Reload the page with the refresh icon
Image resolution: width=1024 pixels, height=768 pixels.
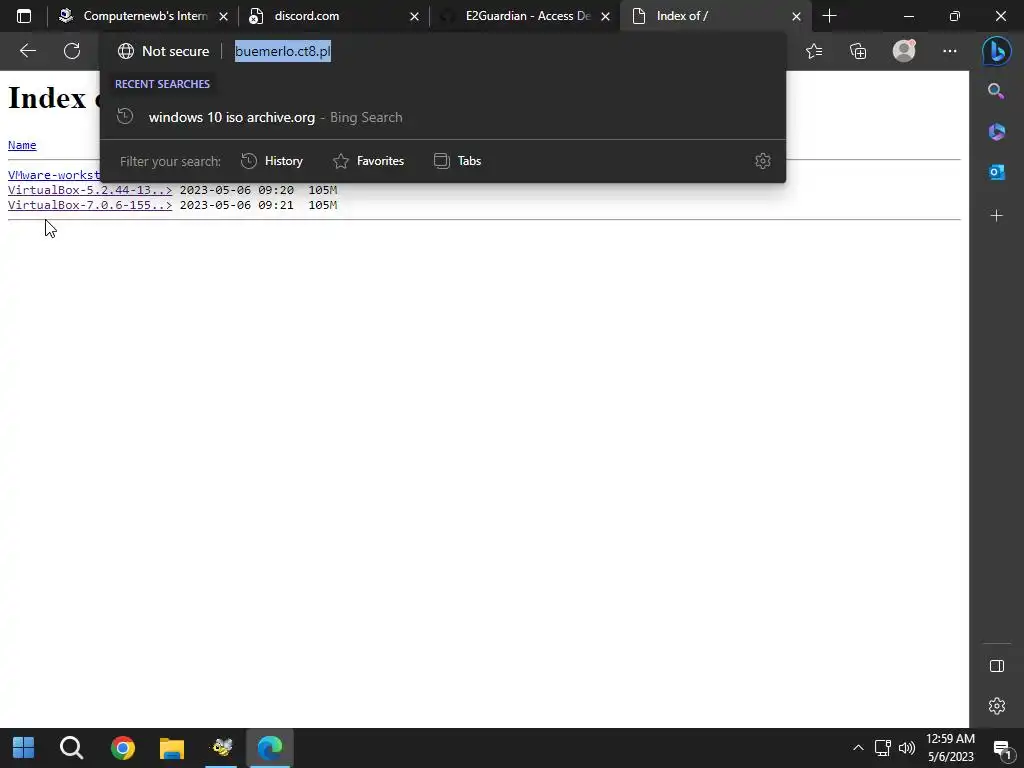point(72,51)
